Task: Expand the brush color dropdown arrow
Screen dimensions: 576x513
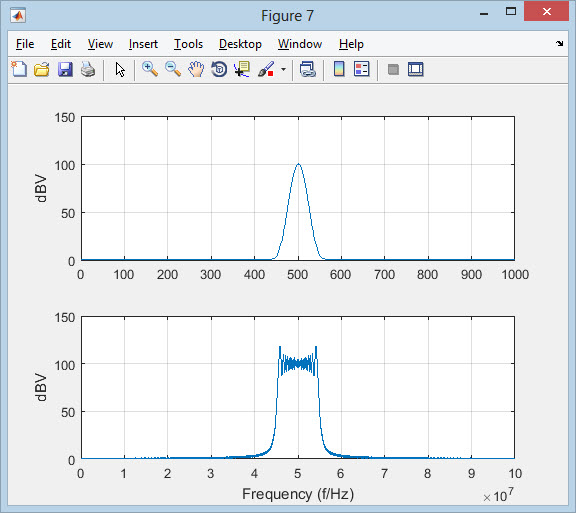Action: tap(283, 69)
